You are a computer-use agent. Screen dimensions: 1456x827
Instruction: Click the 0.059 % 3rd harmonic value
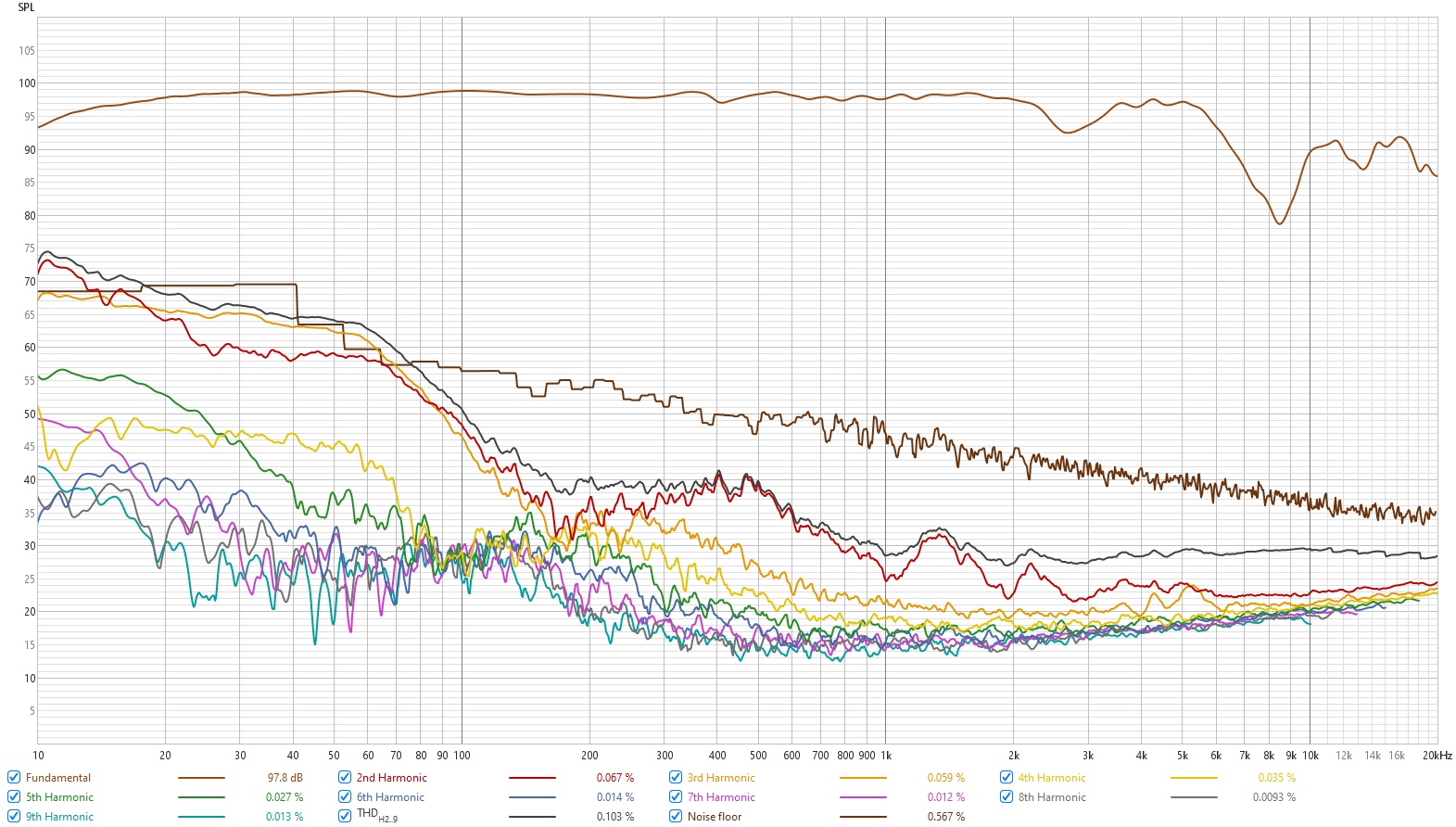pyautogui.click(x=946, y=778)
